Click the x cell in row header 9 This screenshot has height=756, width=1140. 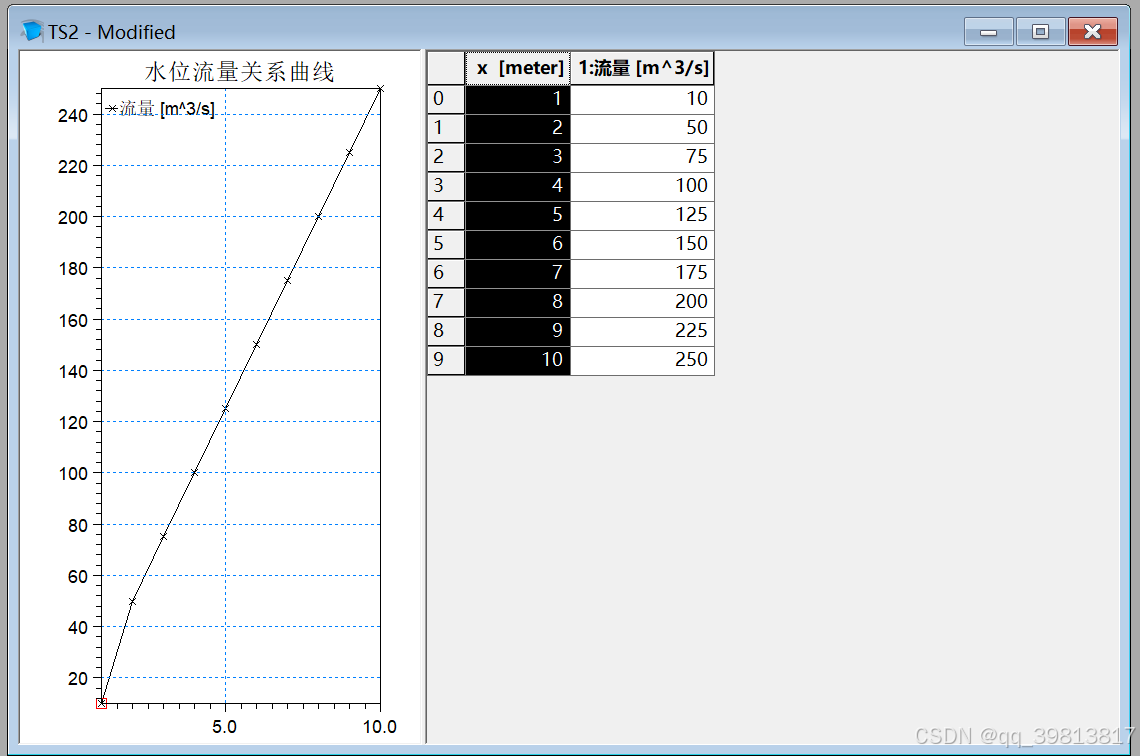[x=518, y=361]
